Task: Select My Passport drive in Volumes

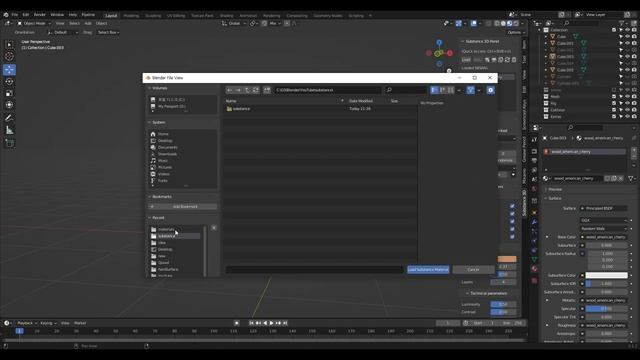Action: click(172, 106)
